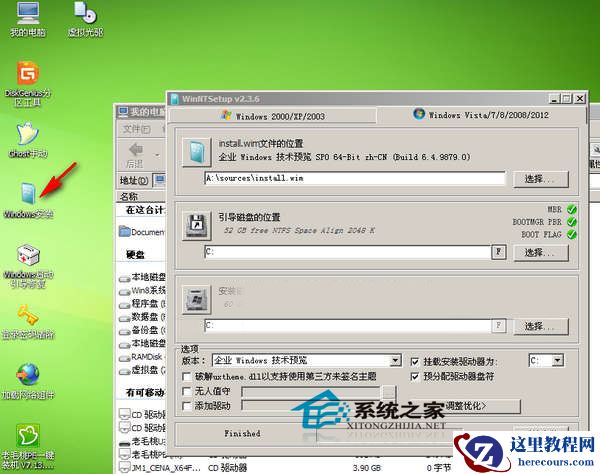Enable the 无人值守 checkbox

click(187, 391)
